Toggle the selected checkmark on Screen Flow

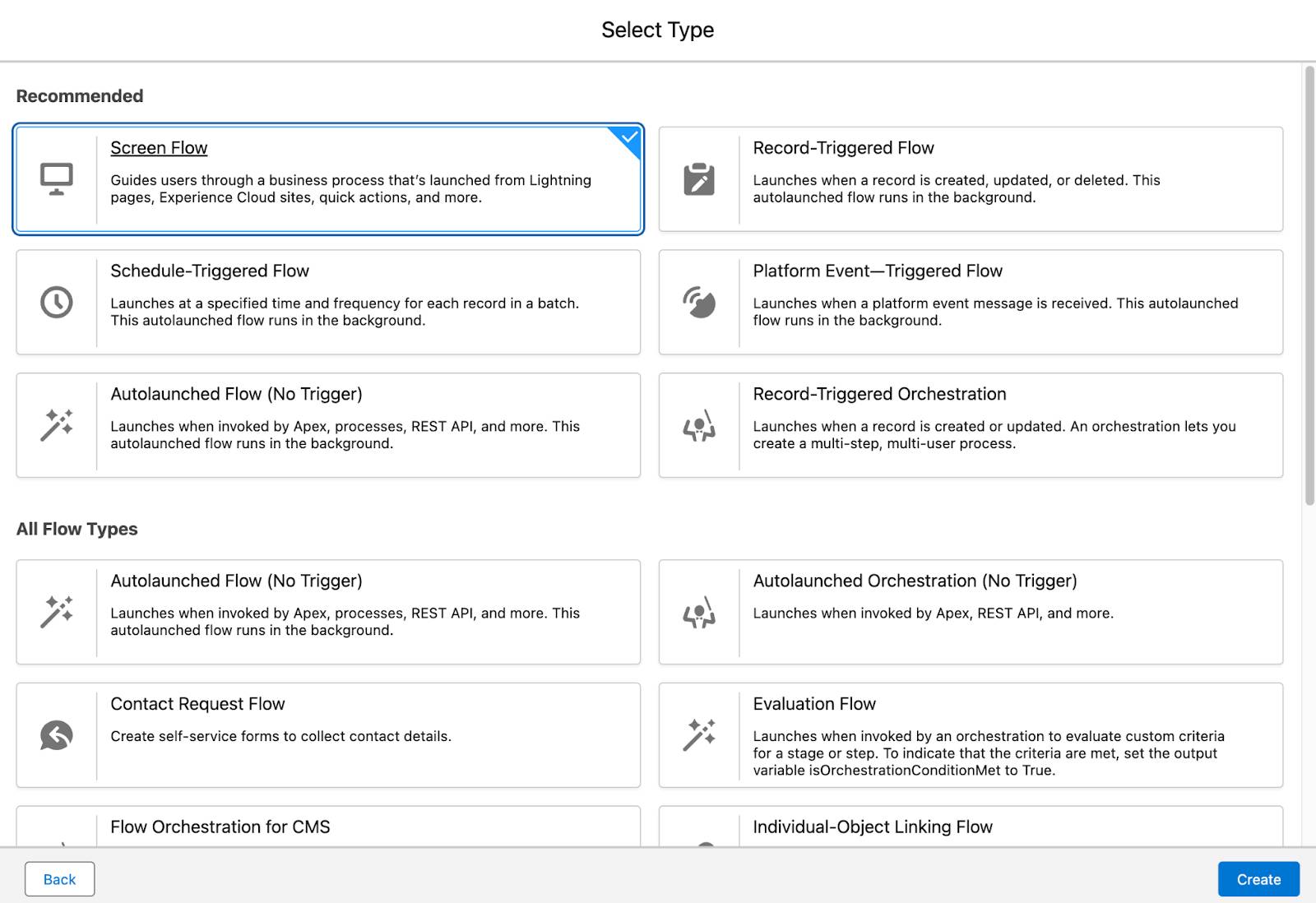[x=628, y=138]
